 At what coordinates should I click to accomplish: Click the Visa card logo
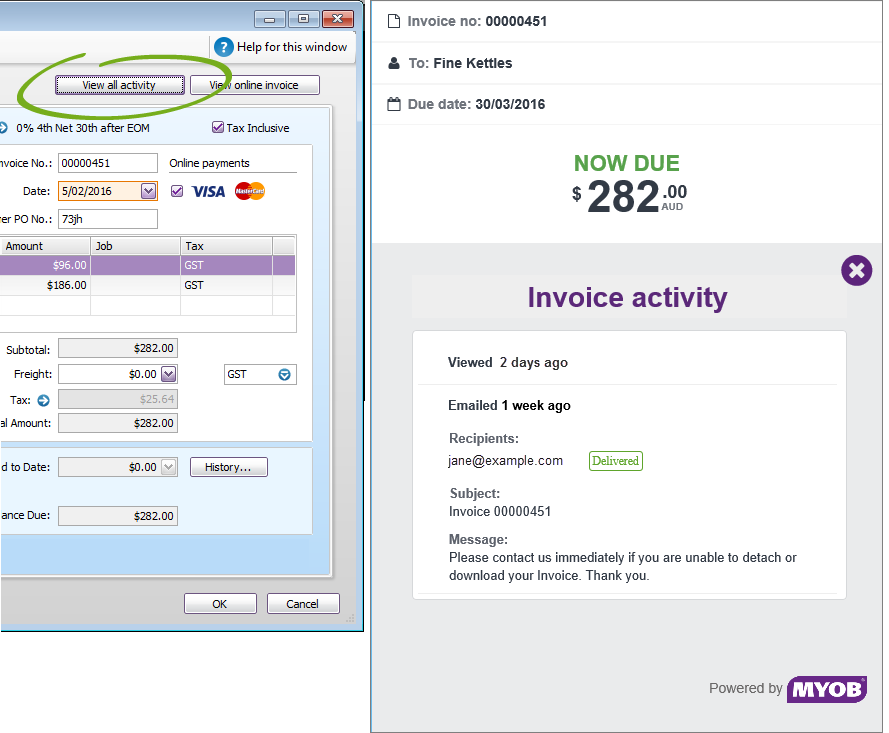208,191
